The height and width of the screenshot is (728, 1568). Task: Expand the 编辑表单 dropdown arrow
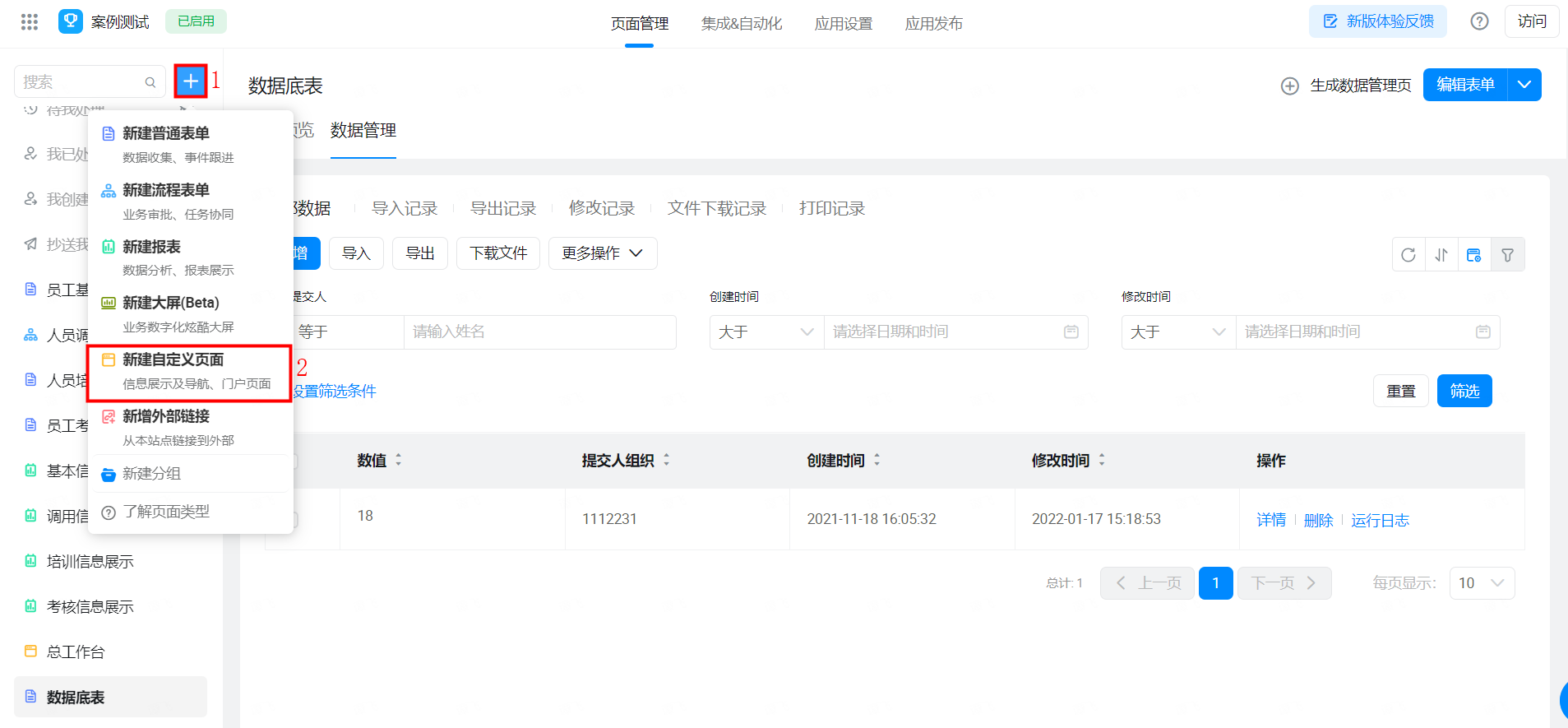coord(1524,85)
